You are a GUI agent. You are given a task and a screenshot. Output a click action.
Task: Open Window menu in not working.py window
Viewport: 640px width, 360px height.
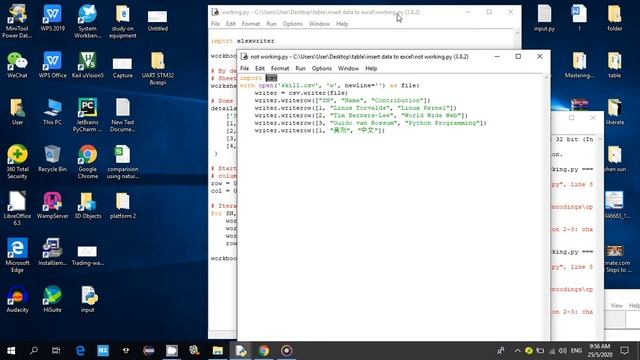(x=348, y=68)
